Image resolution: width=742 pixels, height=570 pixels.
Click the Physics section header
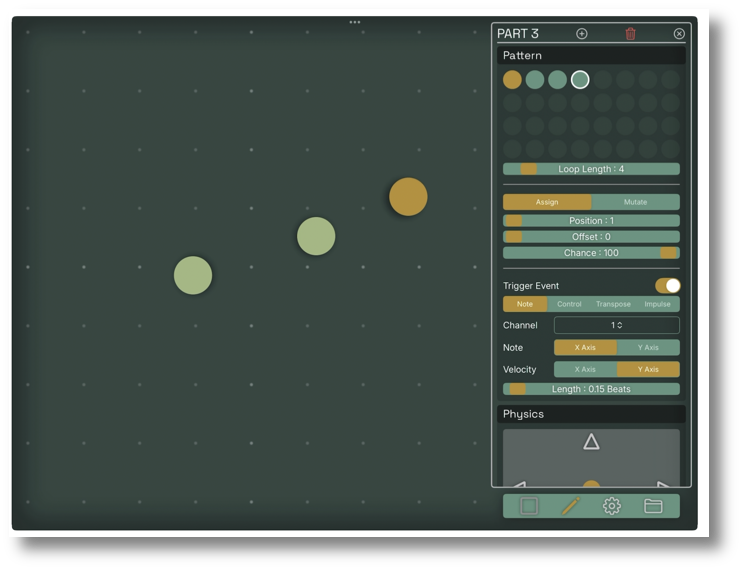coord(591,414)
